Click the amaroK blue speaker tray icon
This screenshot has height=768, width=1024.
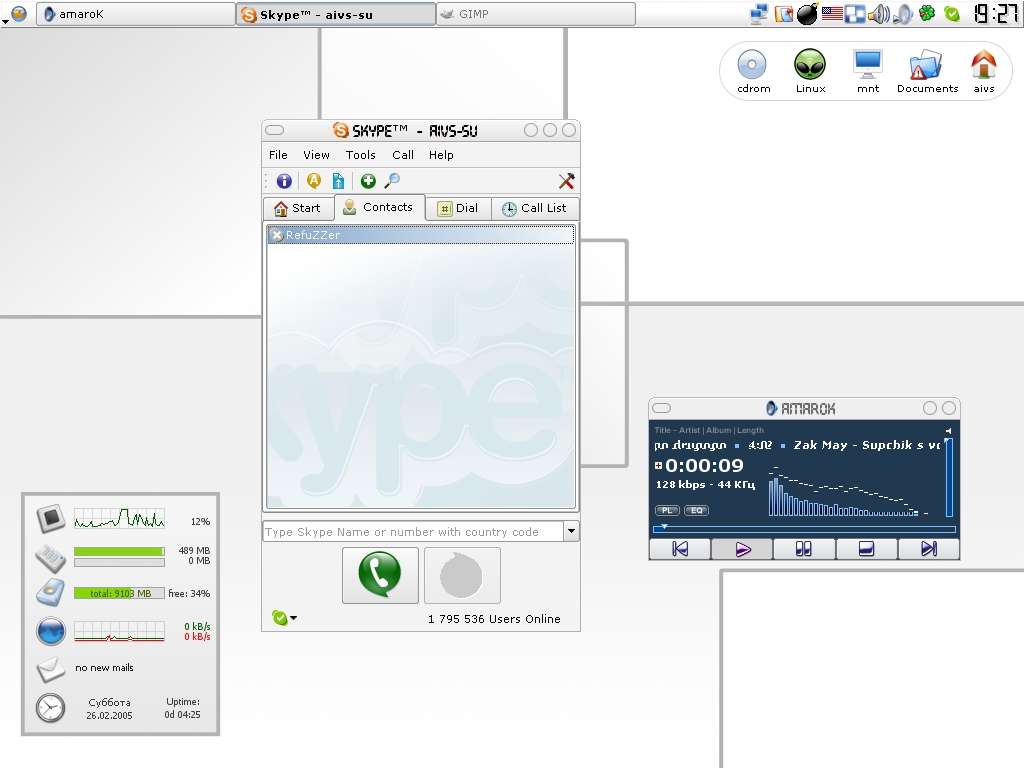pos(903,14)
